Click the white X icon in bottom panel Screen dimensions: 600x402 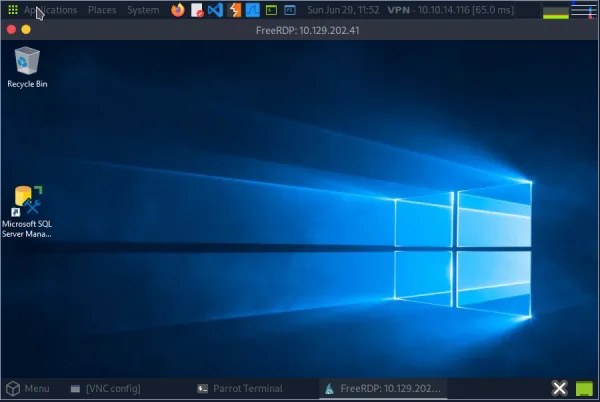coord(559,389)
